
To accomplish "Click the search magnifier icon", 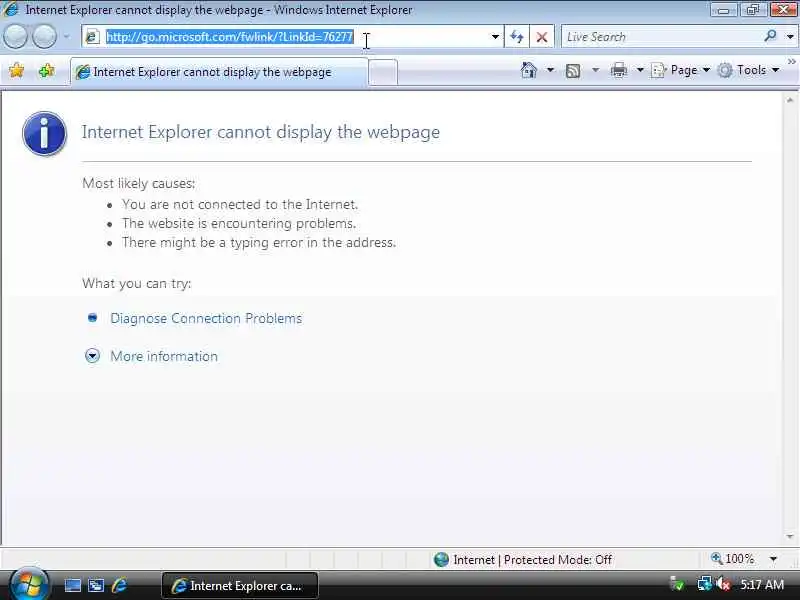I will [x=770, y=36].
